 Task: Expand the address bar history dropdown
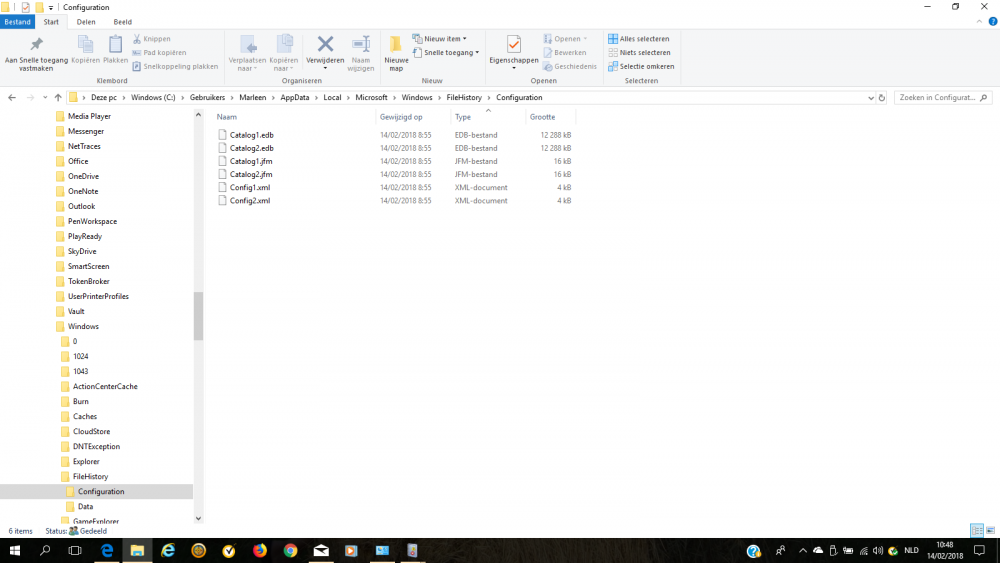[x=871, y=98]
